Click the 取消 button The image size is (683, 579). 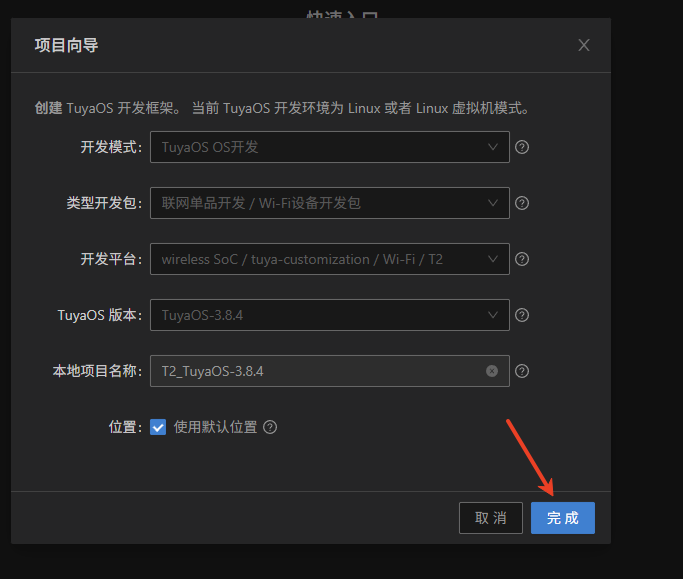tap(491, 518)
